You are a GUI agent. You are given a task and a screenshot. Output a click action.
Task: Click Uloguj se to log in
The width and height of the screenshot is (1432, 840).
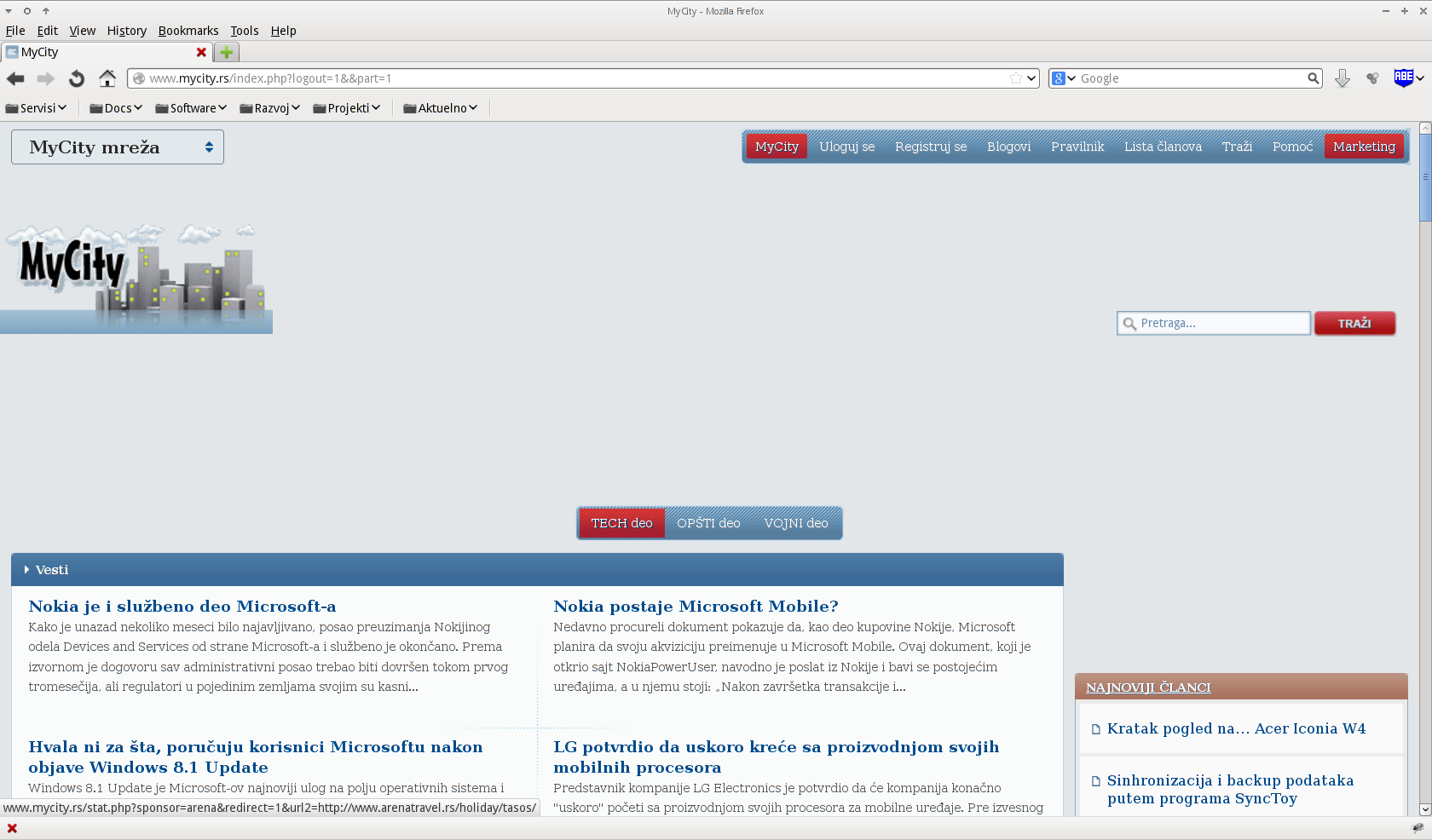point(847,147)
